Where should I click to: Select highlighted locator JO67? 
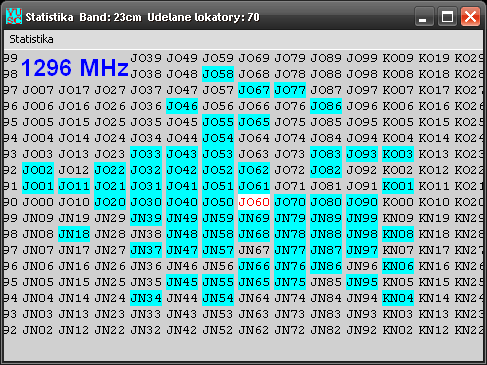click(254, 90)
